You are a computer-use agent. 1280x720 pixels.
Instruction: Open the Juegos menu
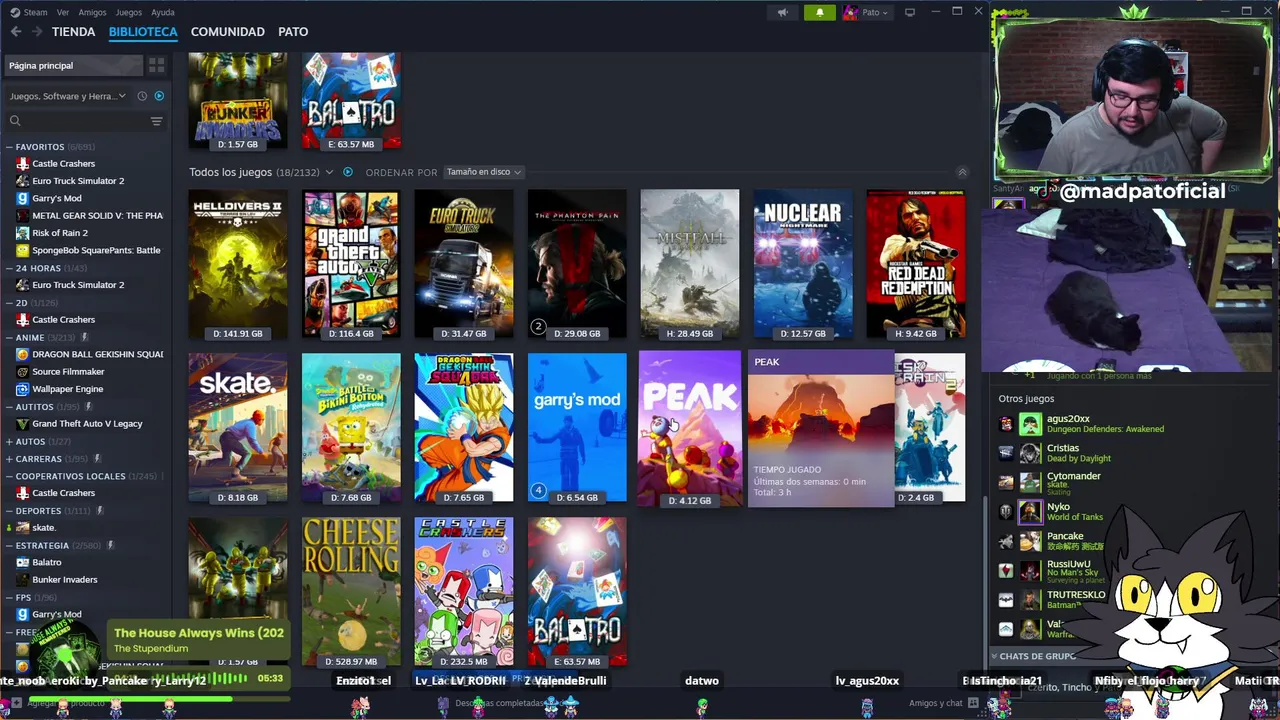tap(129, 12)
